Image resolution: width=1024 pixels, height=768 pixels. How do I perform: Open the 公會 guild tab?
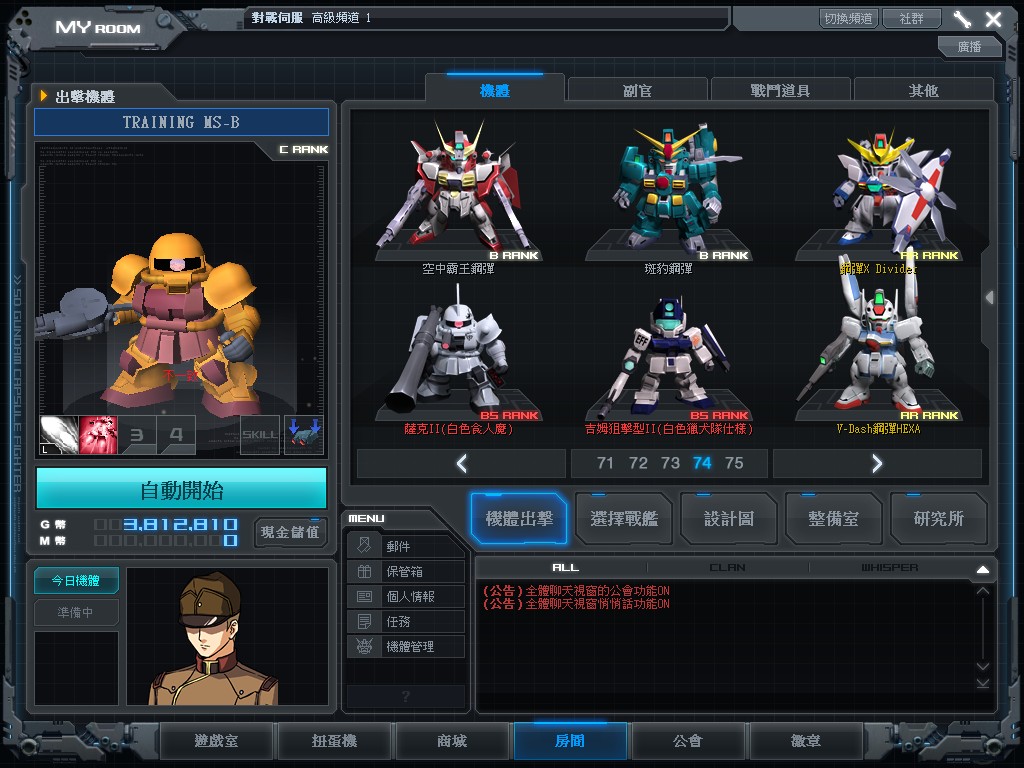(688, 741)
